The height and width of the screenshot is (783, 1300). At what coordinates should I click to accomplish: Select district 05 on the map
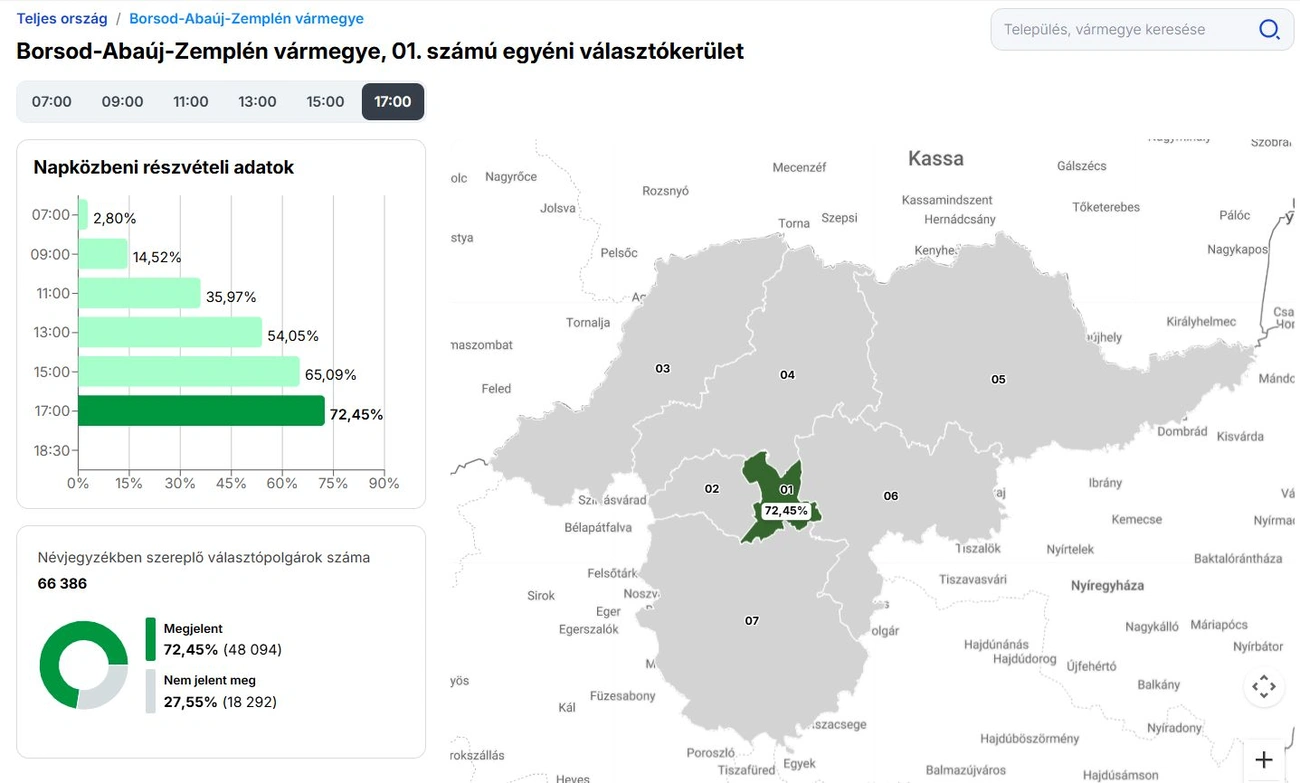click(x=998, y=379)
